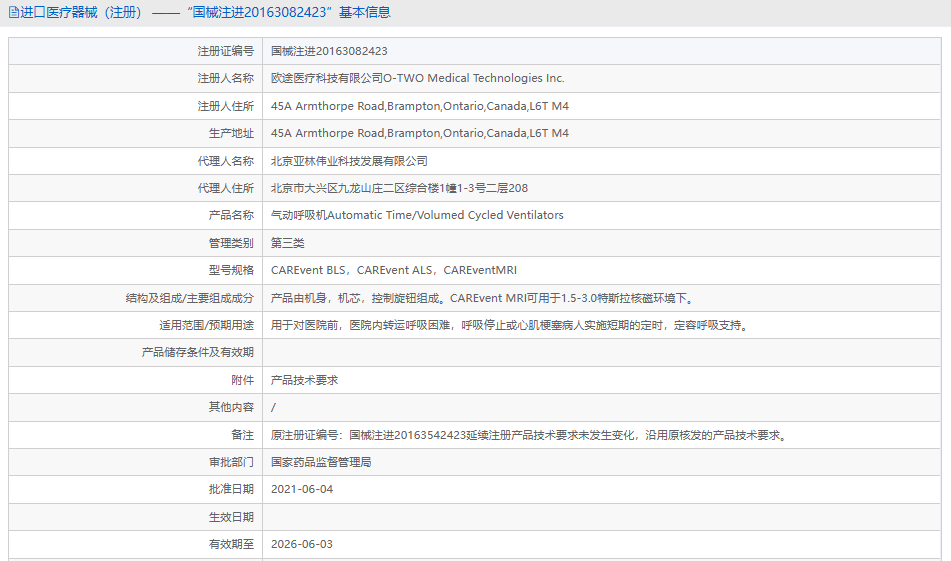Click the expiry date 2026-06-03
Screen dimensions: 951x561
(x=302, y=544)
